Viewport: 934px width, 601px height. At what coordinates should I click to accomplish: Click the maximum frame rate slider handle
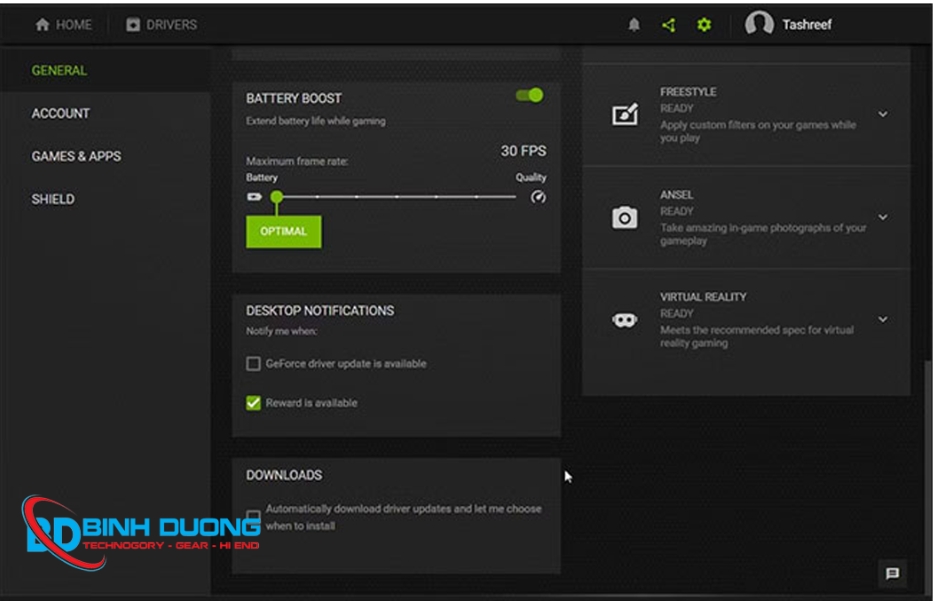pos(277,197)
